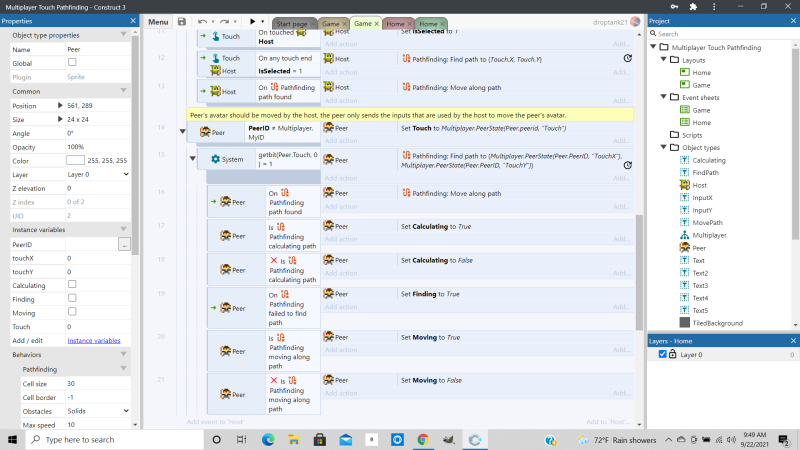Toggle the Calculating instance variable checkbox

[x=72, y=284]
